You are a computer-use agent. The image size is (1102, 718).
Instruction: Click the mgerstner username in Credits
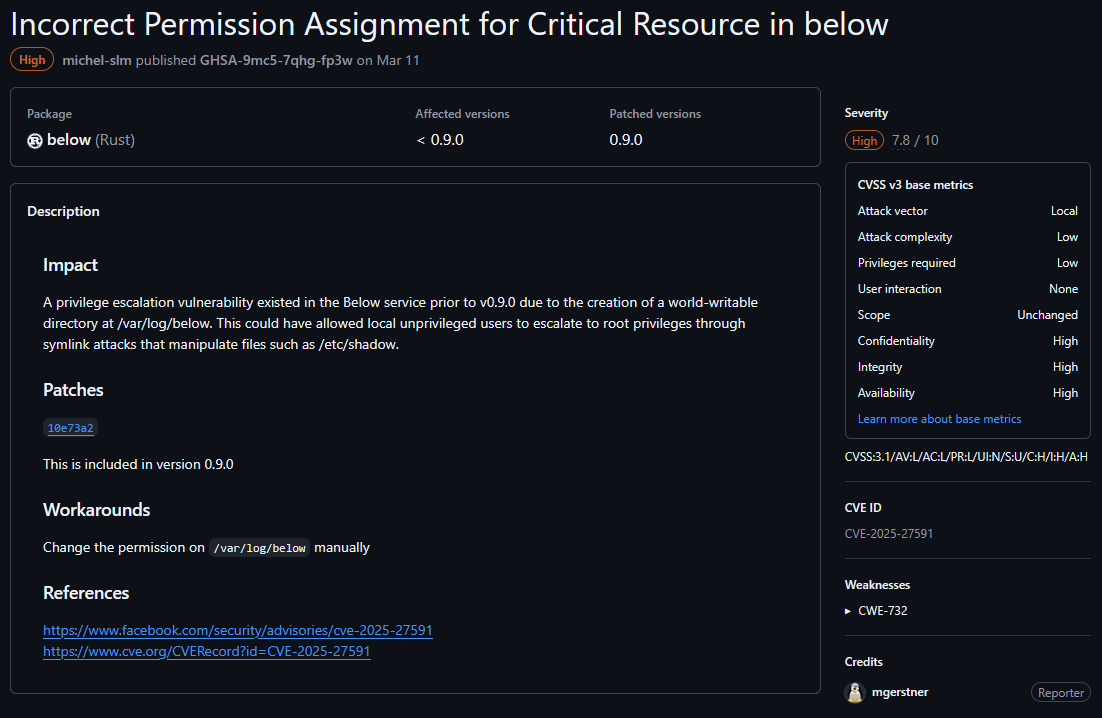click(x=900, y=692)
